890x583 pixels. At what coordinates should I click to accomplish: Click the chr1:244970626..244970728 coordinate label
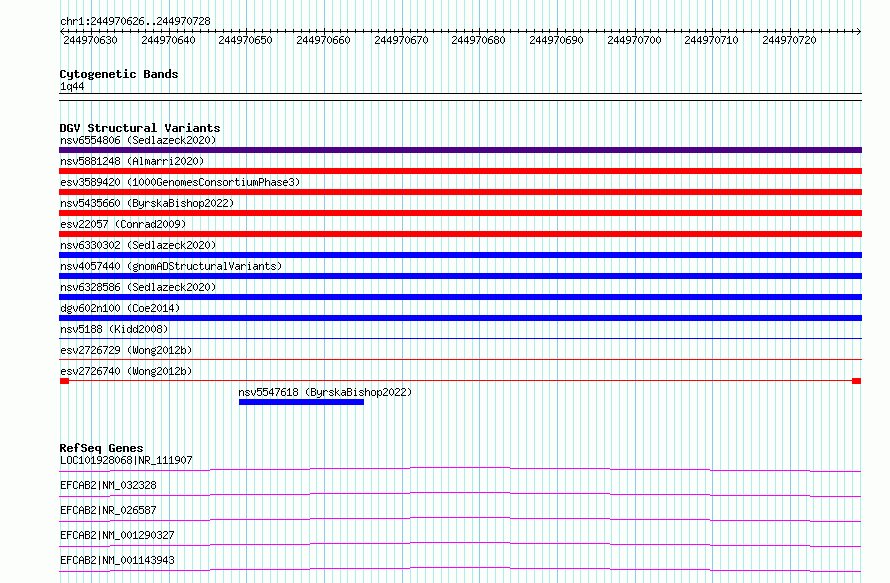coord(135,21)
